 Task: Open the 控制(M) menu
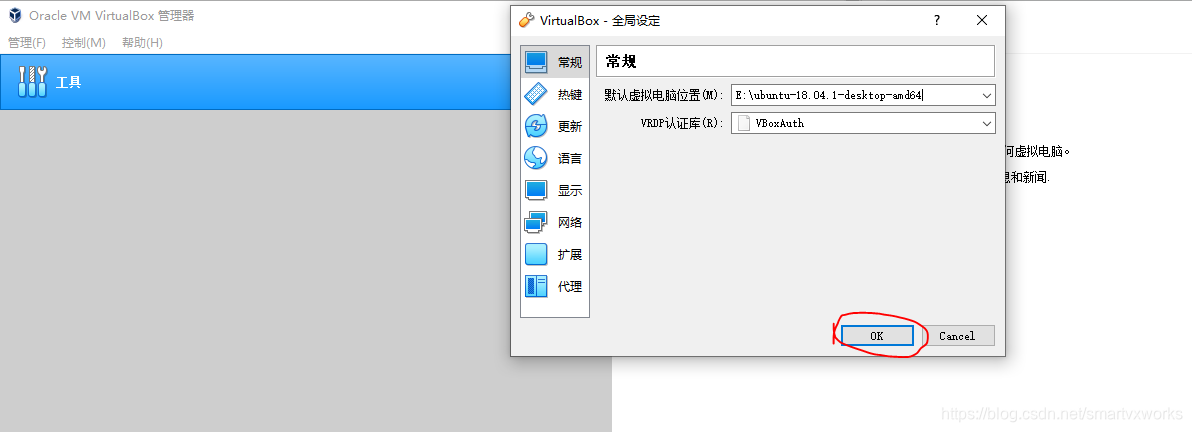(84, 43)
